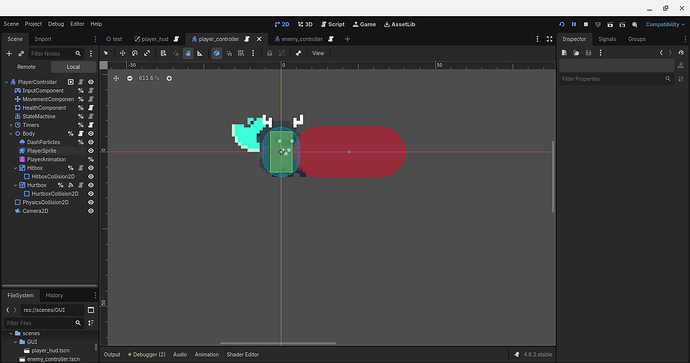Open script attached to HealthComponent
Image resolution: width=690 pixels, height=363 pixels.
[91, 108]
